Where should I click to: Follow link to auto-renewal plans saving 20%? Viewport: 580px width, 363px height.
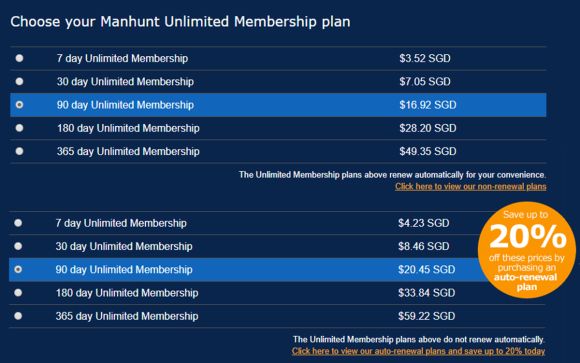pyautogui.click(x=418, y=351)
